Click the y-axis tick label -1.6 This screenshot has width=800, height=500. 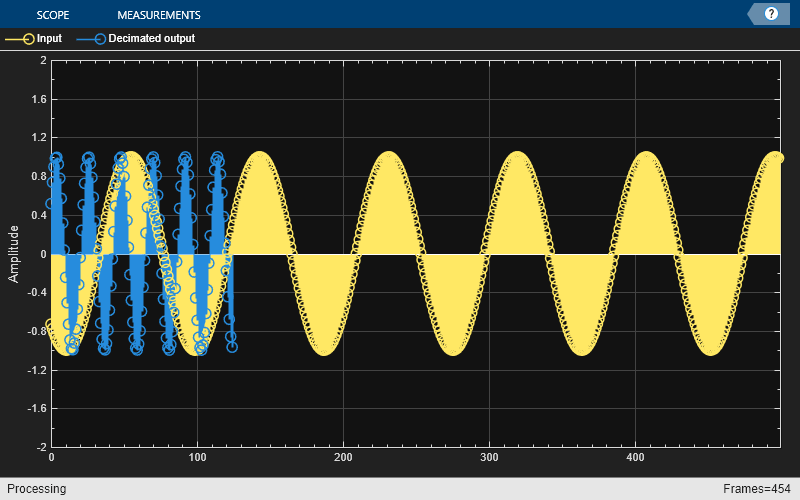pos(37,408)
